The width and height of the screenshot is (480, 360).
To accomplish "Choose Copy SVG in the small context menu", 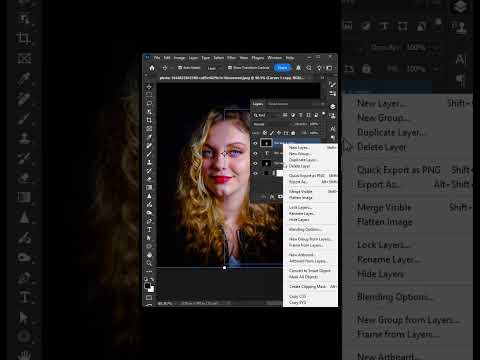I will click(x=297, y=302).
